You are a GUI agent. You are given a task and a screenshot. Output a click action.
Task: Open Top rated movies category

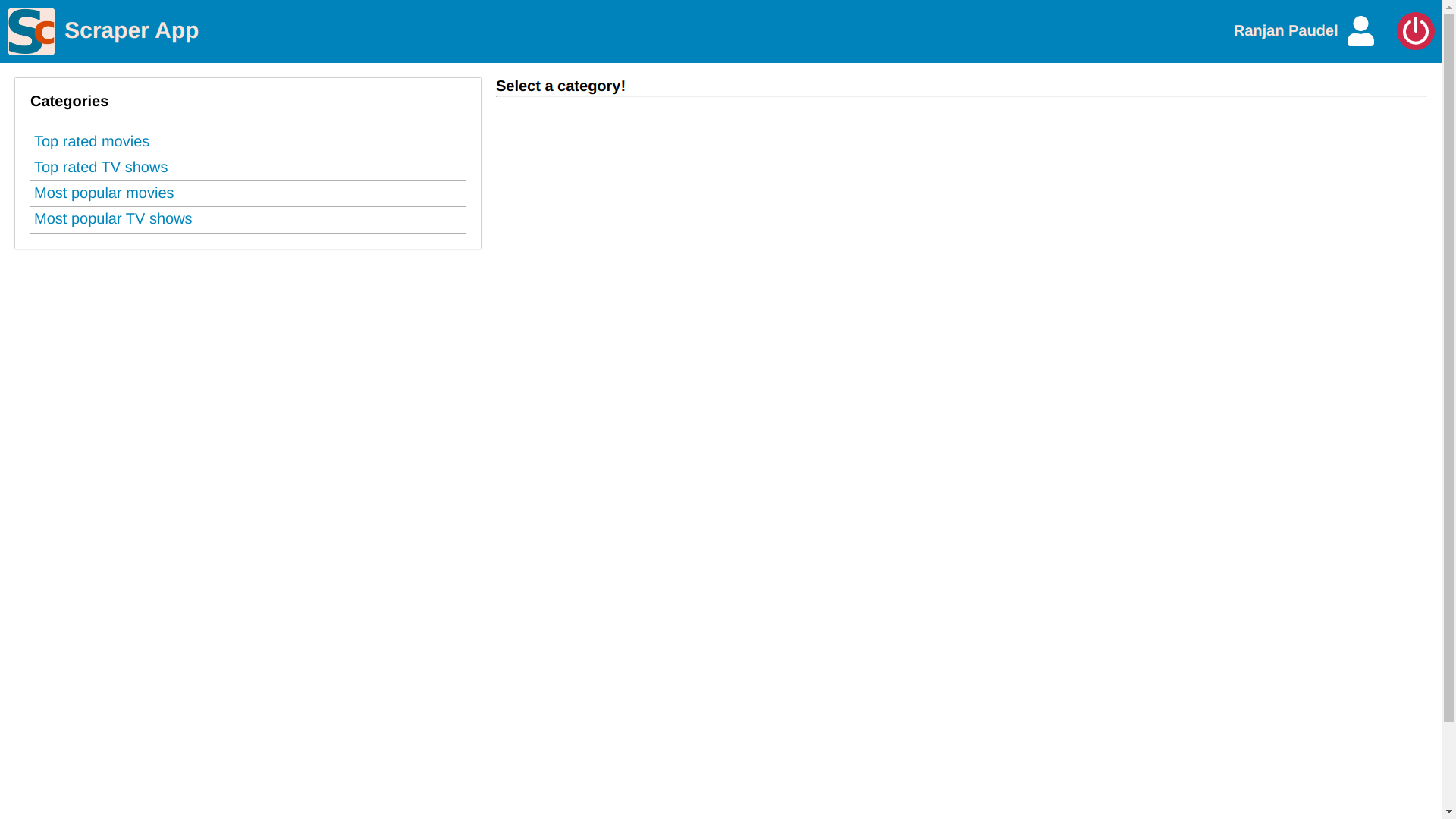92,142
